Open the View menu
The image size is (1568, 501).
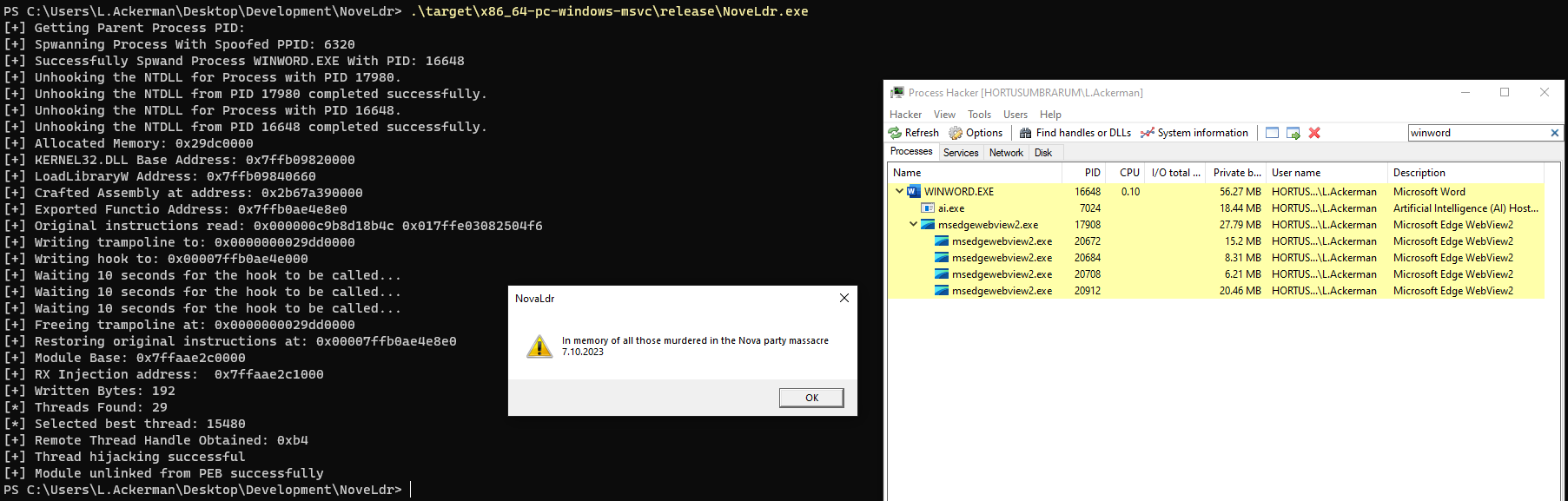coord(944,115)
